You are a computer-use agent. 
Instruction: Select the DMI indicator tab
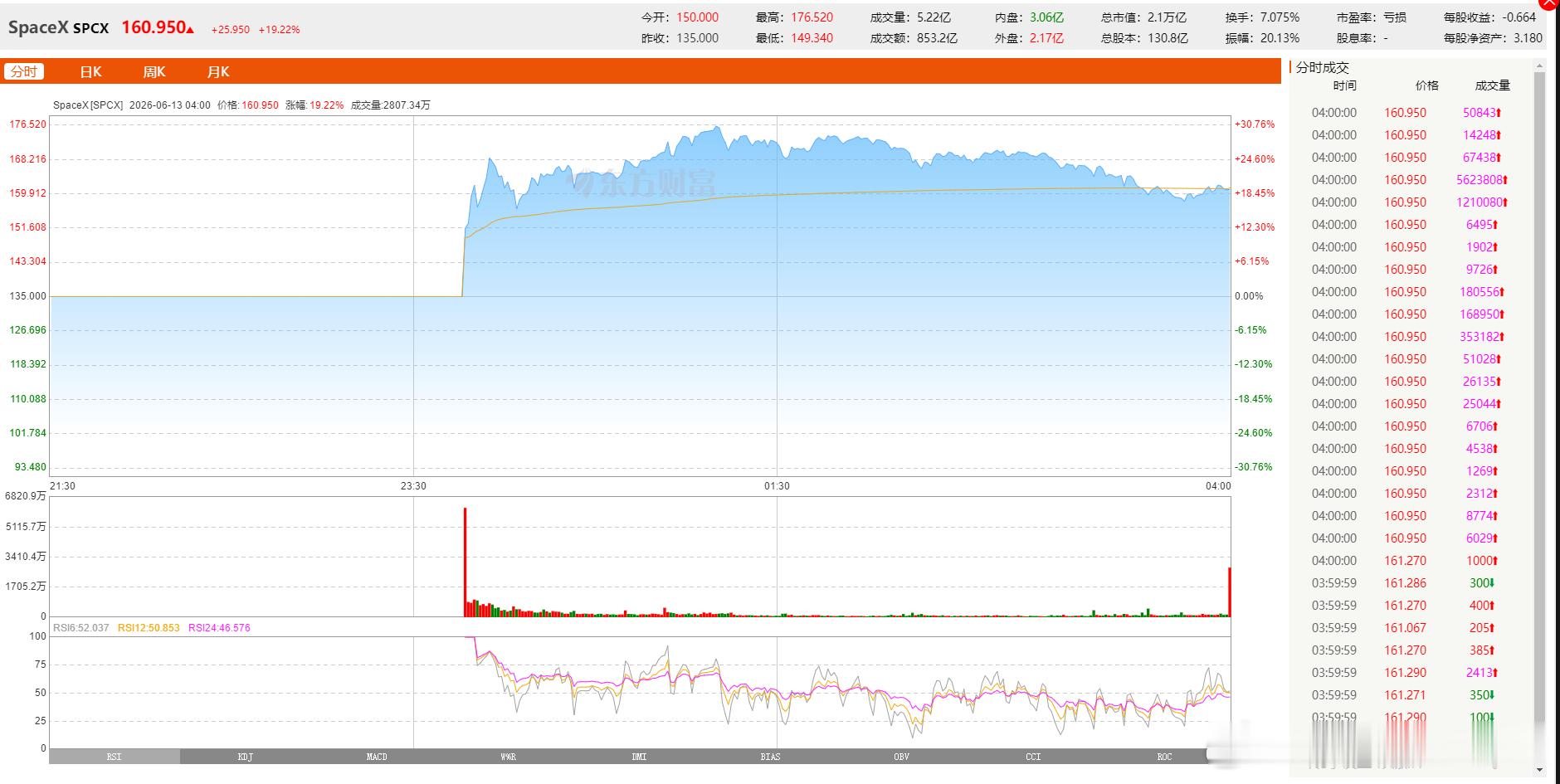coord(639,757)
